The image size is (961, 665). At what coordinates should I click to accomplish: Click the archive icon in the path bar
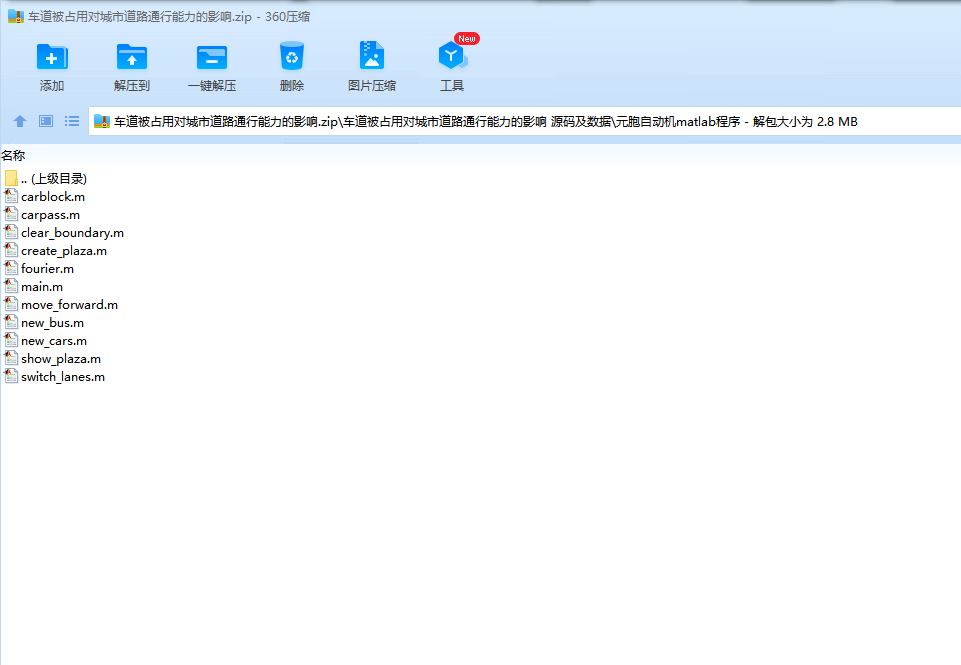pyautogui.click(x=102, y=121)
